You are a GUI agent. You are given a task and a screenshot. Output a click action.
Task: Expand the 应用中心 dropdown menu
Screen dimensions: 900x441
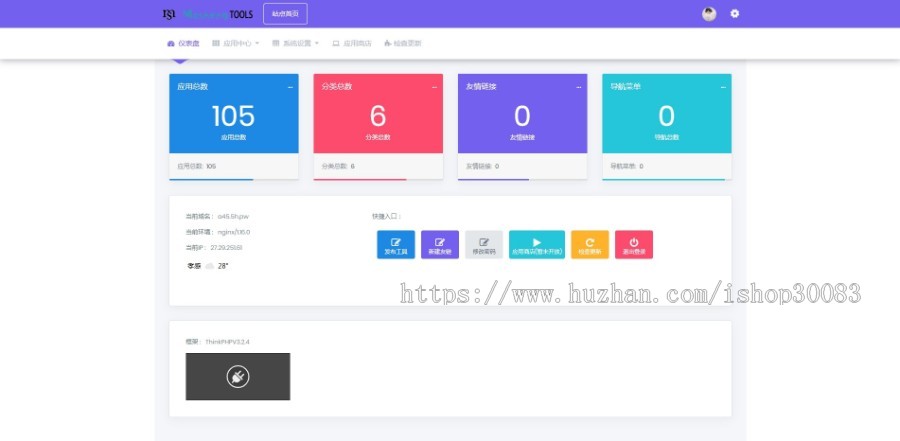[235, 44]
